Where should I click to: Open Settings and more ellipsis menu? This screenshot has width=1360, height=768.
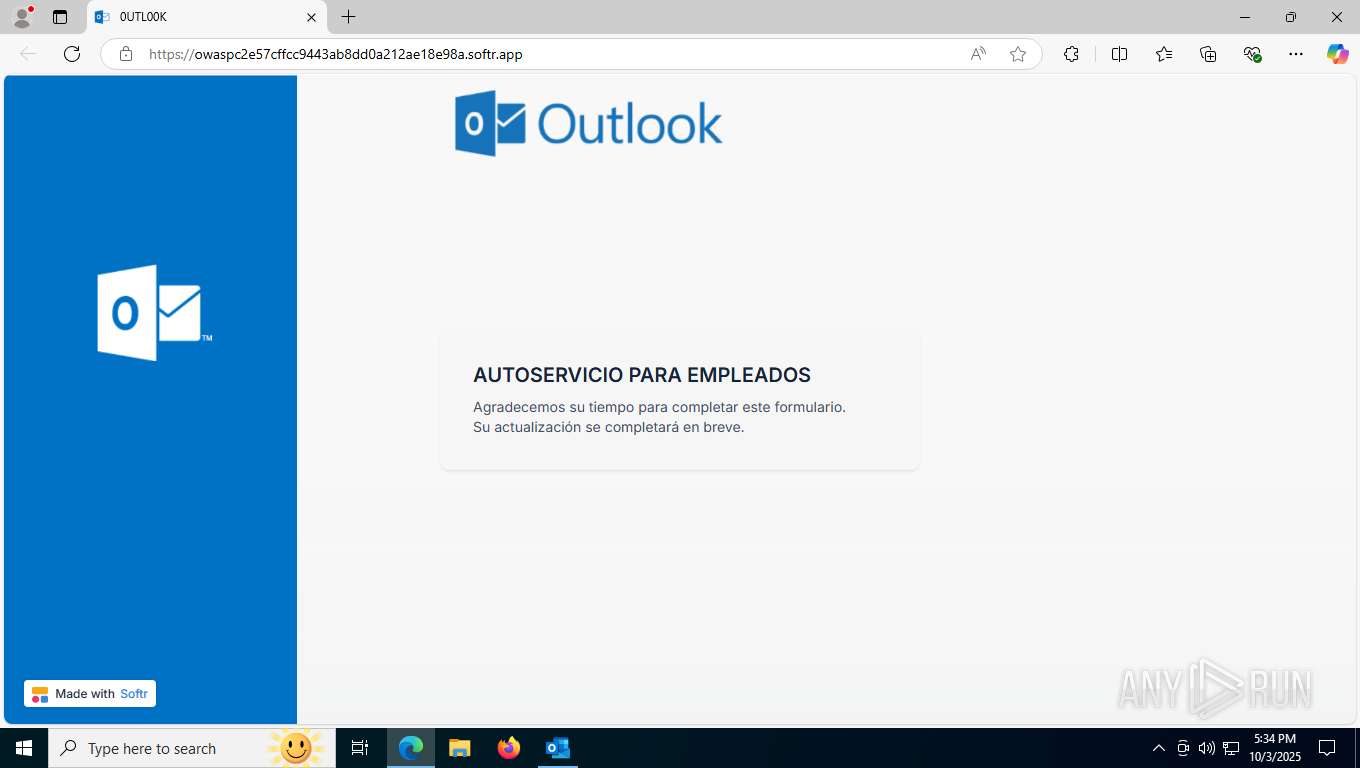1296,54
